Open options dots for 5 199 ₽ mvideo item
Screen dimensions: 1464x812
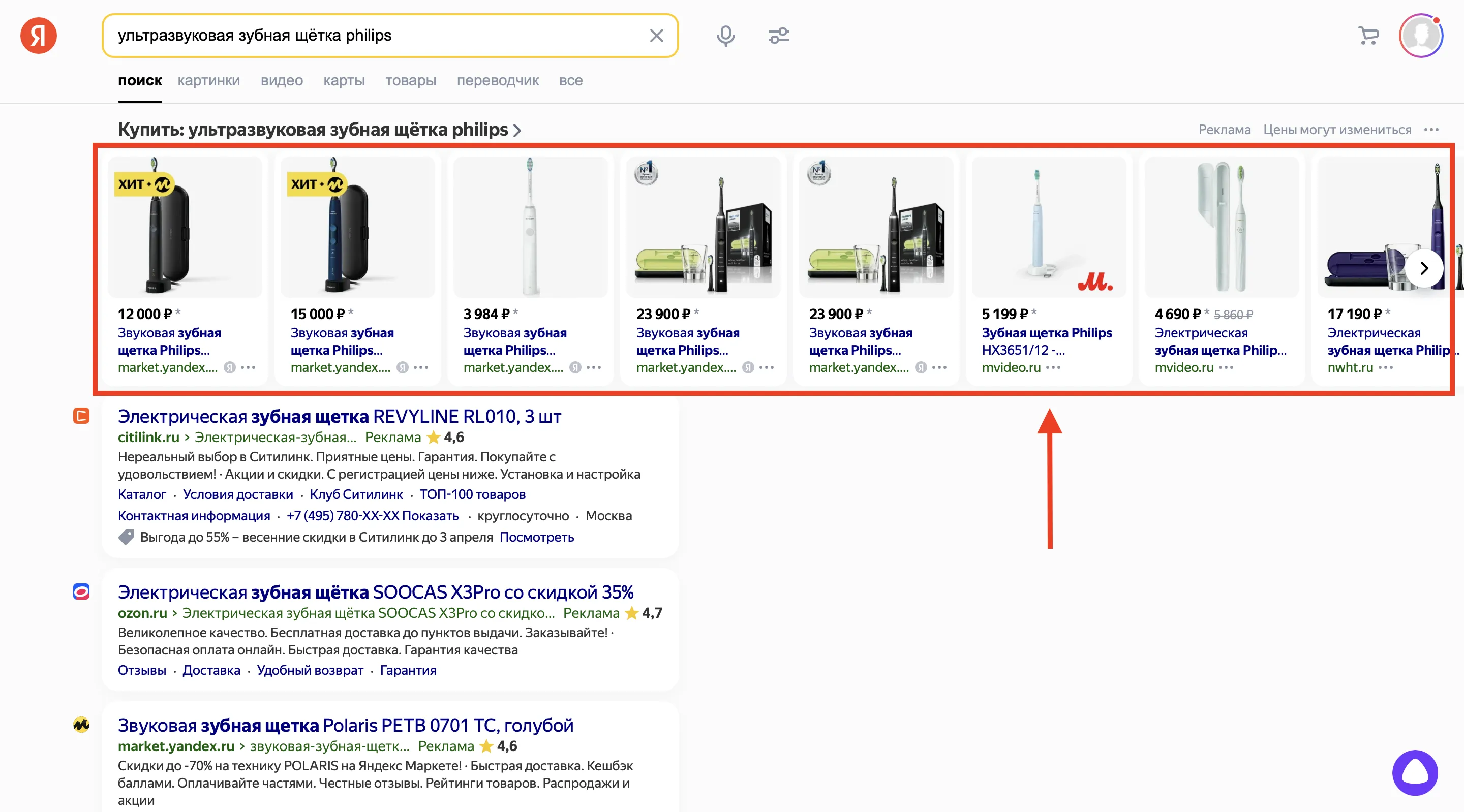pyautogui.click(x=1053, y=367)
